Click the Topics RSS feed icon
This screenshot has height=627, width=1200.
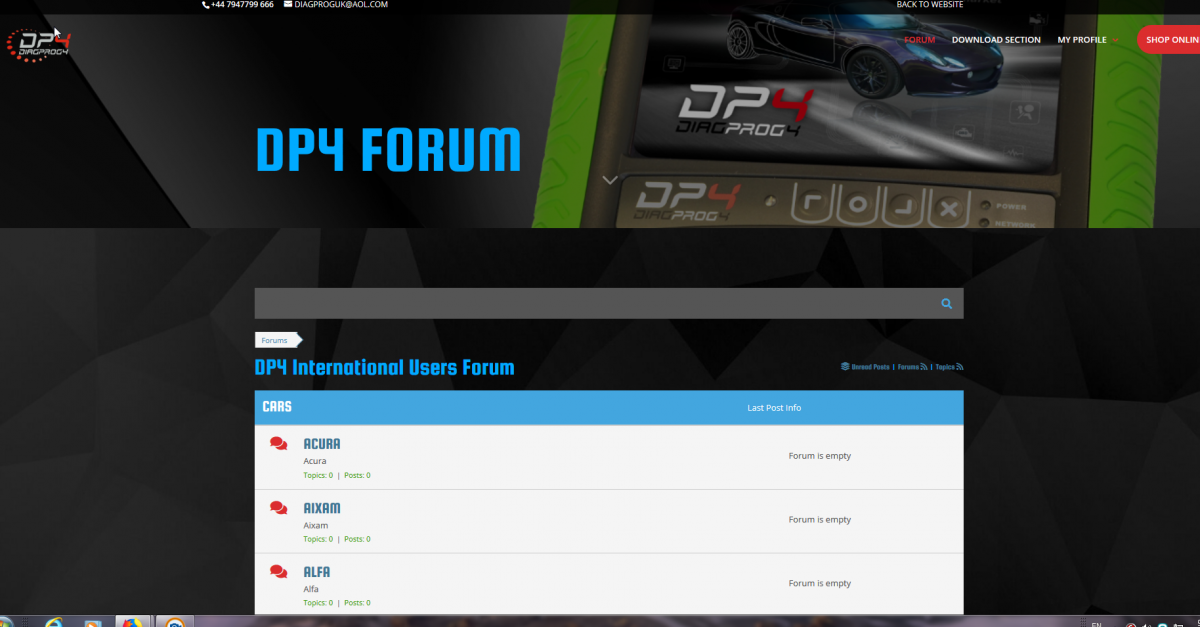[960, 367]
